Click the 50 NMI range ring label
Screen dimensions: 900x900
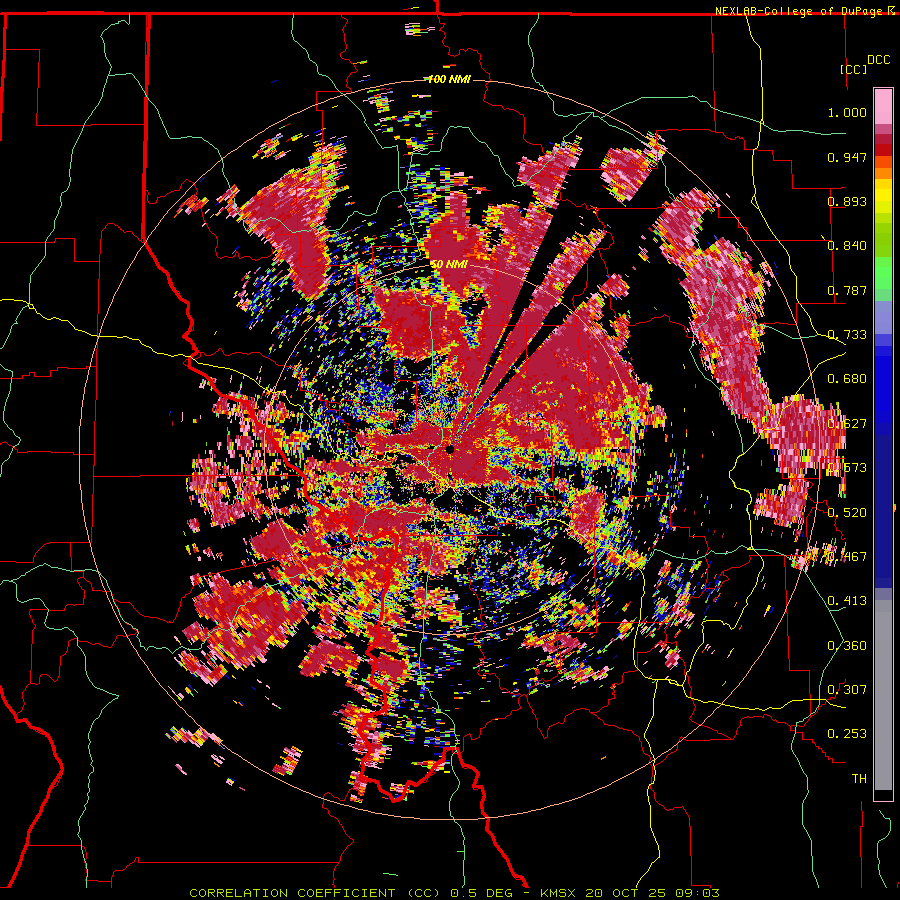[449, 264]
